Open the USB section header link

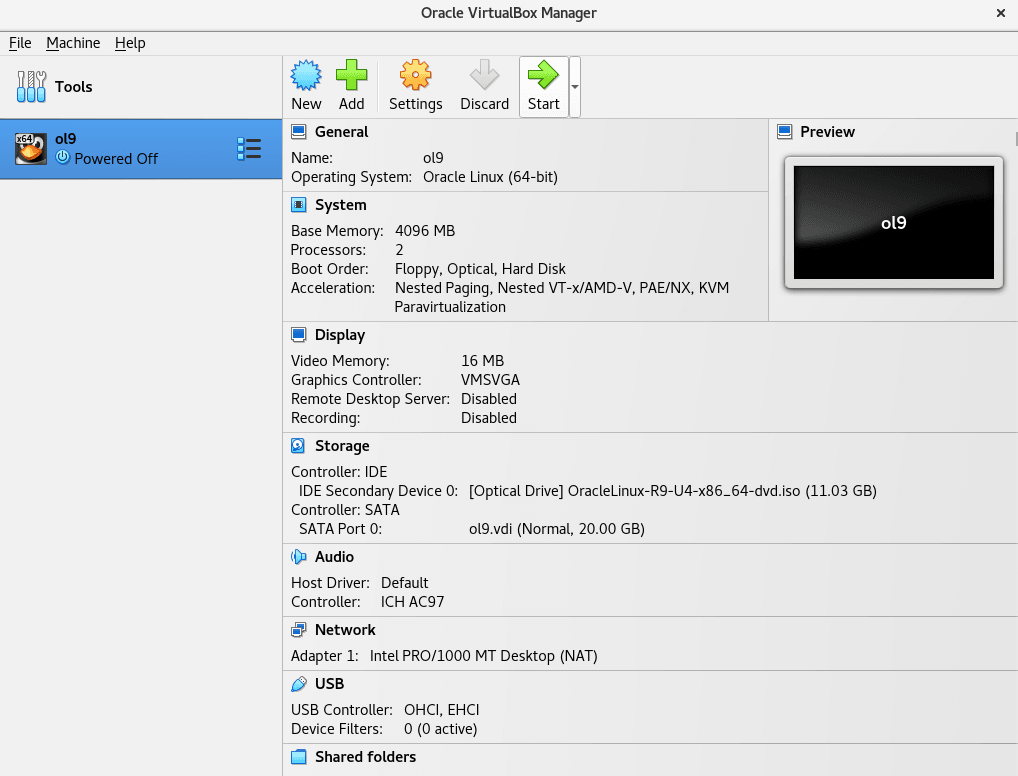329,684
